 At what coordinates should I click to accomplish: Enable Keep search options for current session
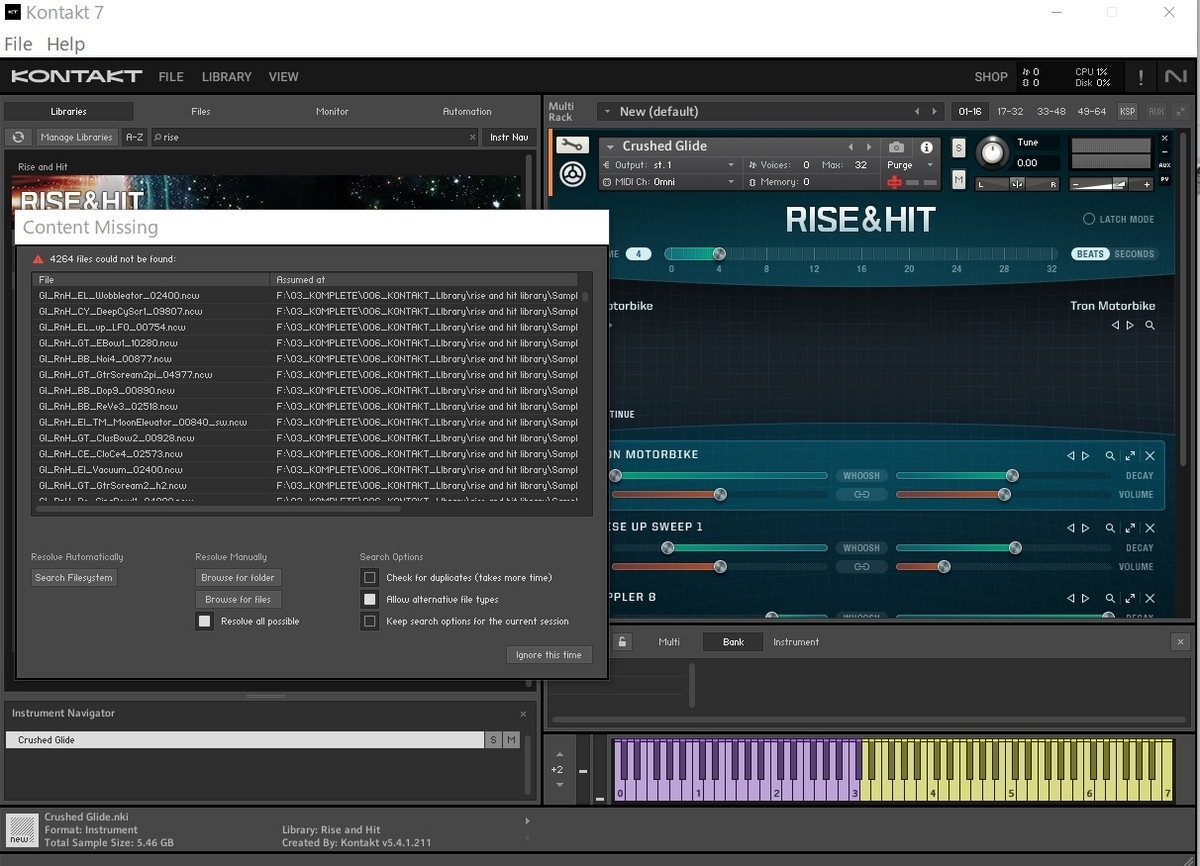tap(370, 622)
